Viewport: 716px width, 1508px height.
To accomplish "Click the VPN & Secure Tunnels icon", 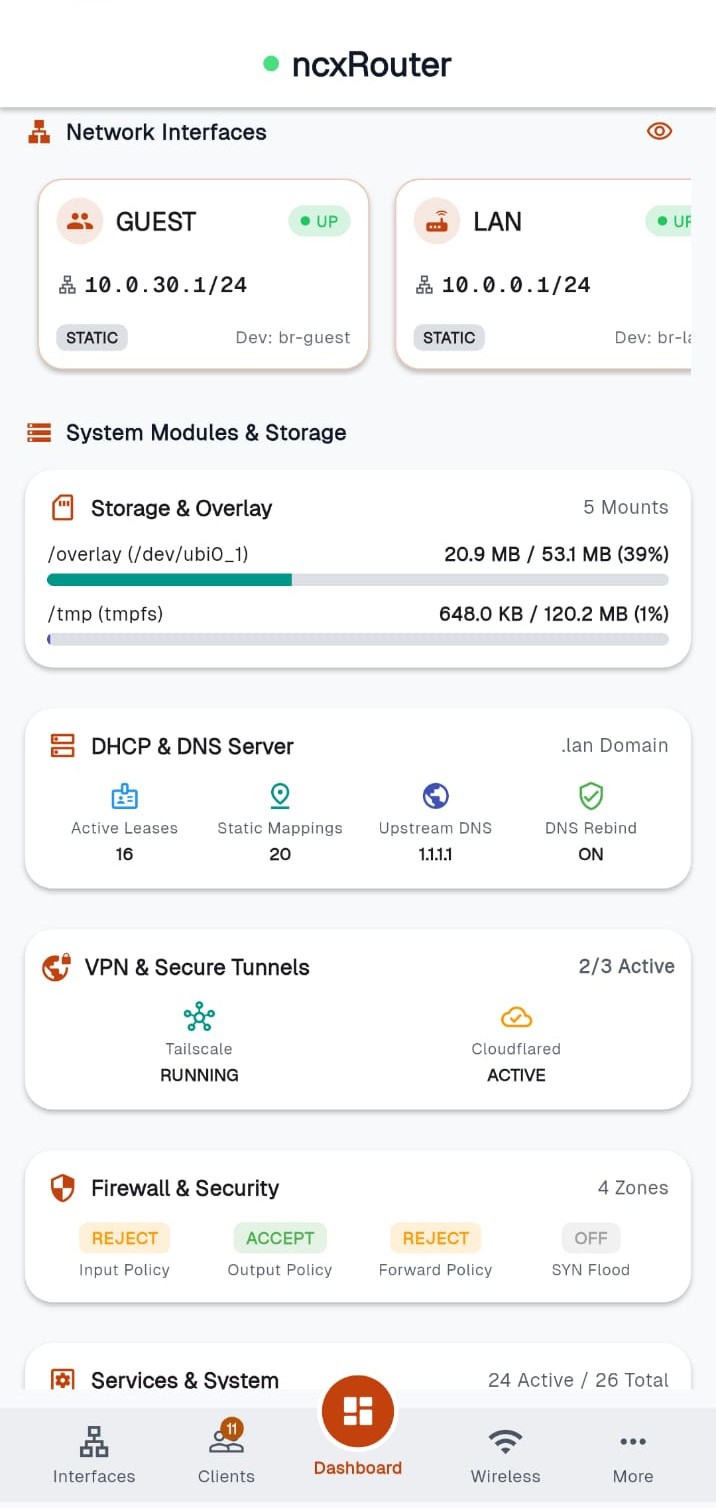I will (x=56, y=967).
